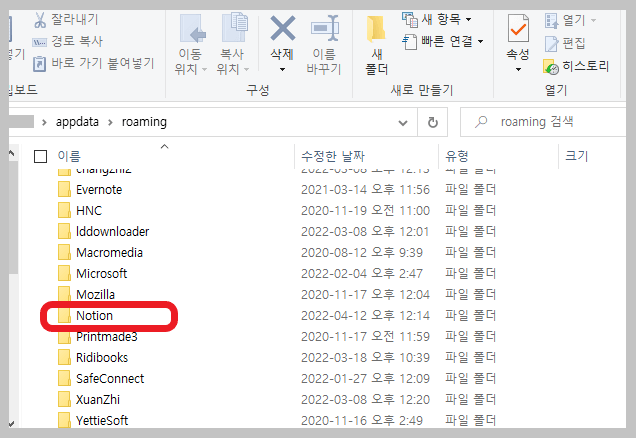The height and width of the screenshot is (438, 636).
Task: Open the 새 항목 dropdown arrow
Action: [468, 19]
